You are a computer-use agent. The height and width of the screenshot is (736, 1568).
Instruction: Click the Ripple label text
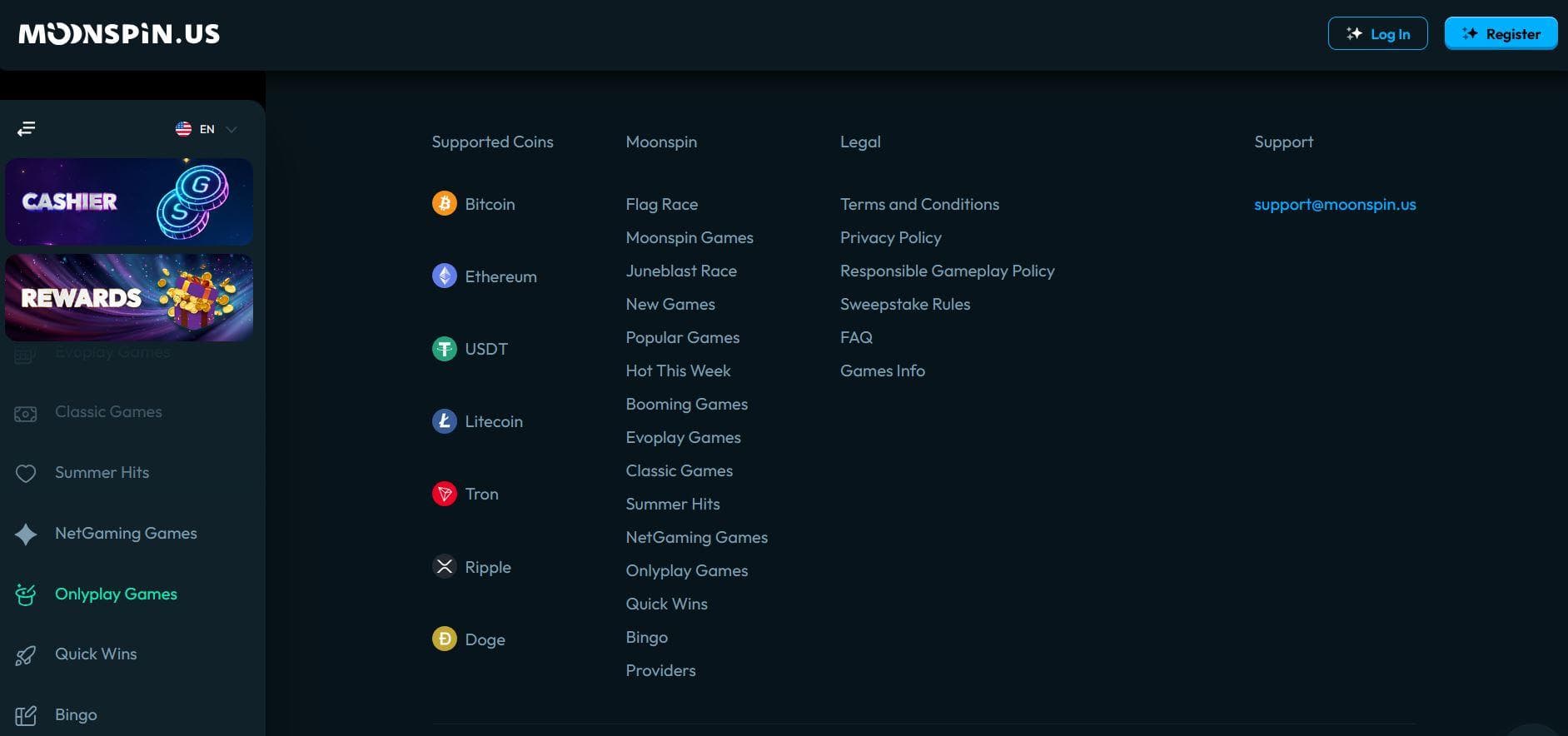click(x=488, y=567)
